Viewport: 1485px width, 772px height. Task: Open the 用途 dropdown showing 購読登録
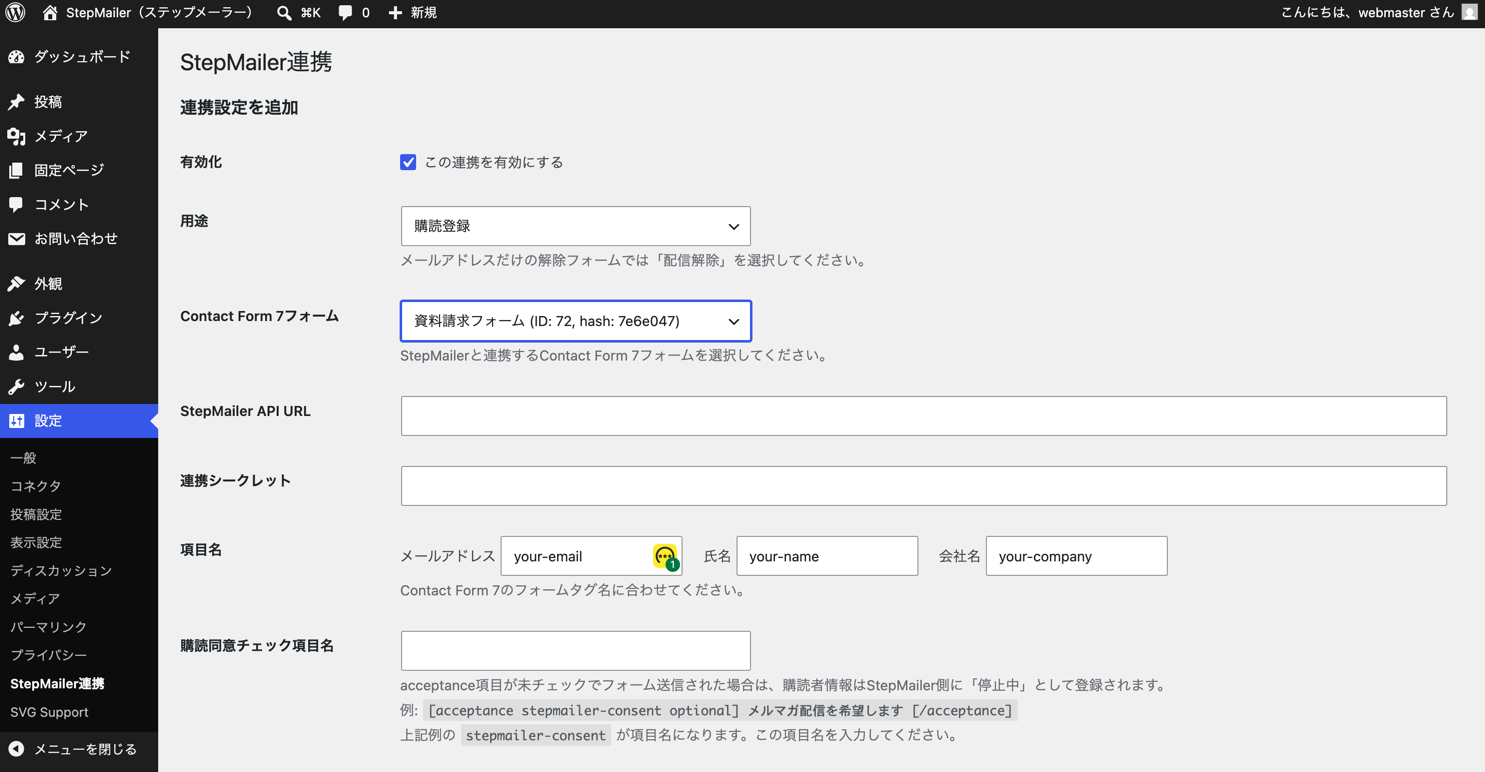pos(575,226)
